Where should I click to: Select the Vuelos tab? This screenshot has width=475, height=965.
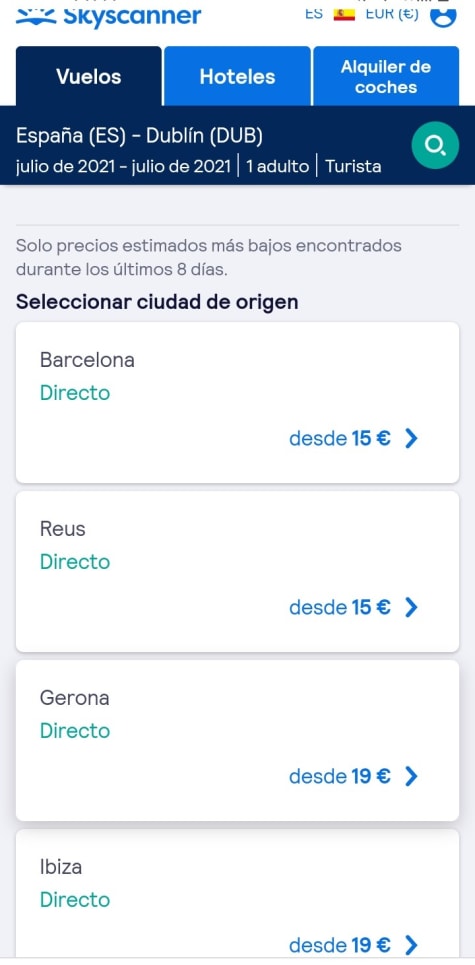[89, 76]
